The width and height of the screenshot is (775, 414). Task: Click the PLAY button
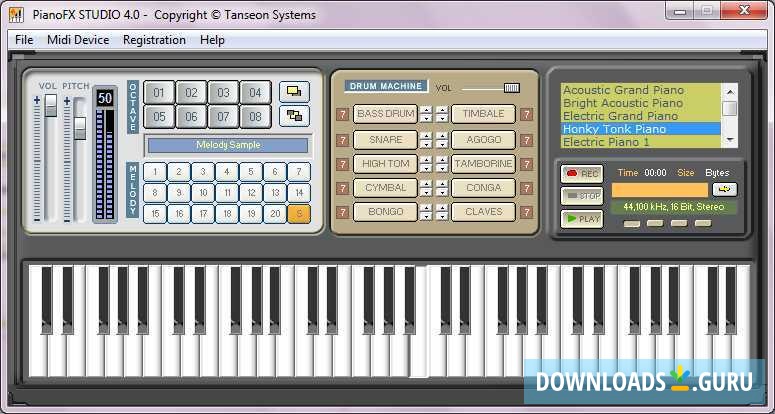coord(582,219)
